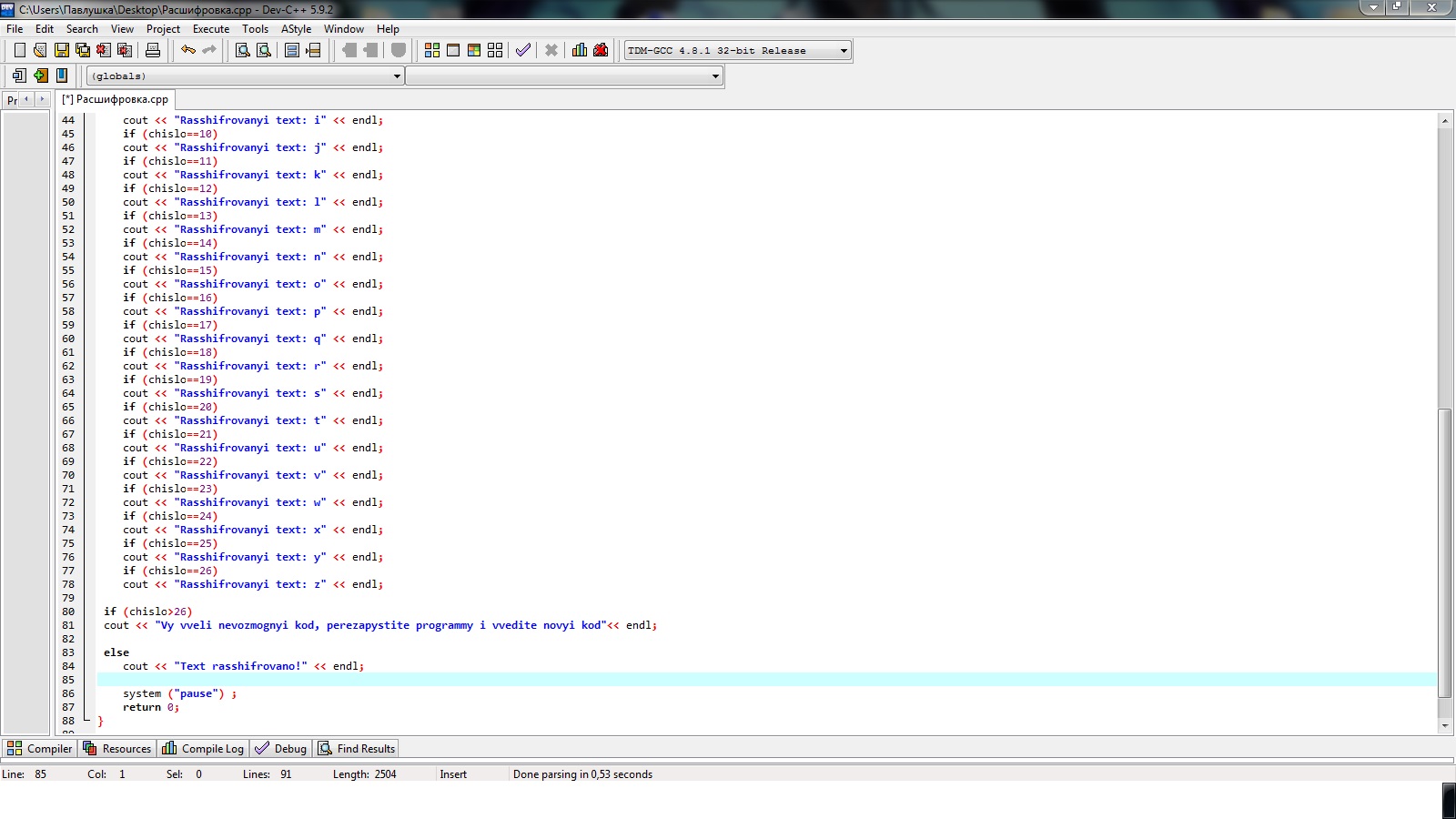Select the Расшифровка.cpp editor tab
The height and width of the screenshot is (819, 1456).
116,99
